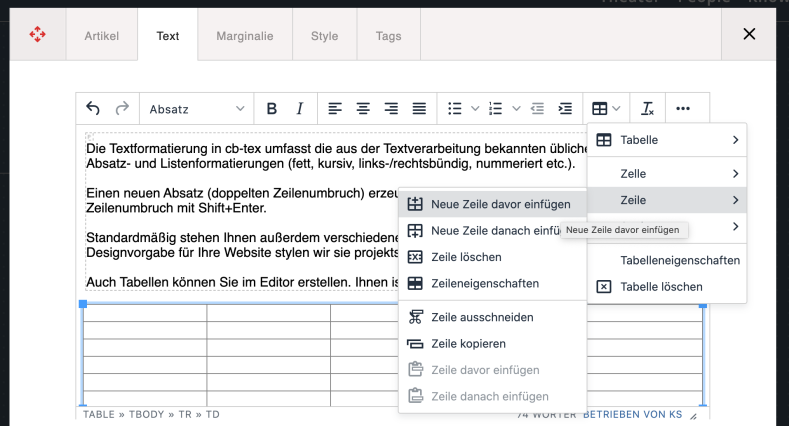Show more toolbar options (three dots)
Screen dimensions: 789x426
[x=683, y=109]
